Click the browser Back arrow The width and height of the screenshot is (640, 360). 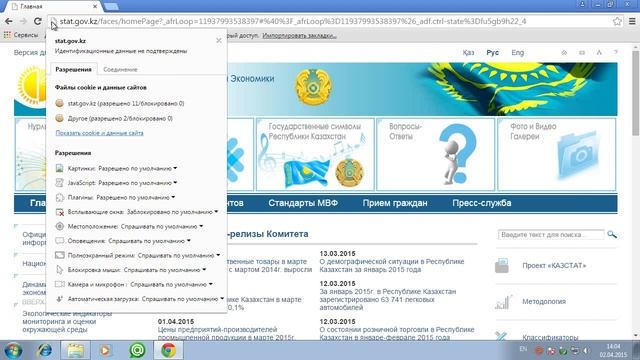(x=9, y=21)
